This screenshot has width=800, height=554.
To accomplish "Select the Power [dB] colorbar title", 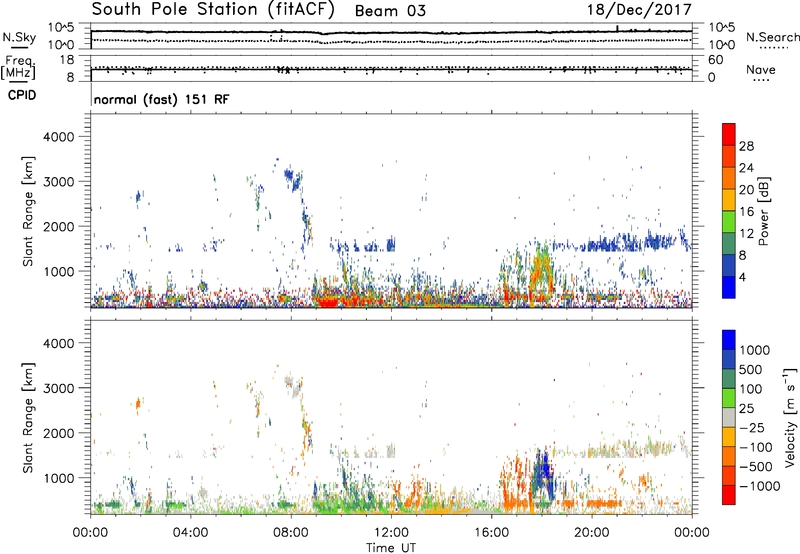I will click(x=763, y=211).
